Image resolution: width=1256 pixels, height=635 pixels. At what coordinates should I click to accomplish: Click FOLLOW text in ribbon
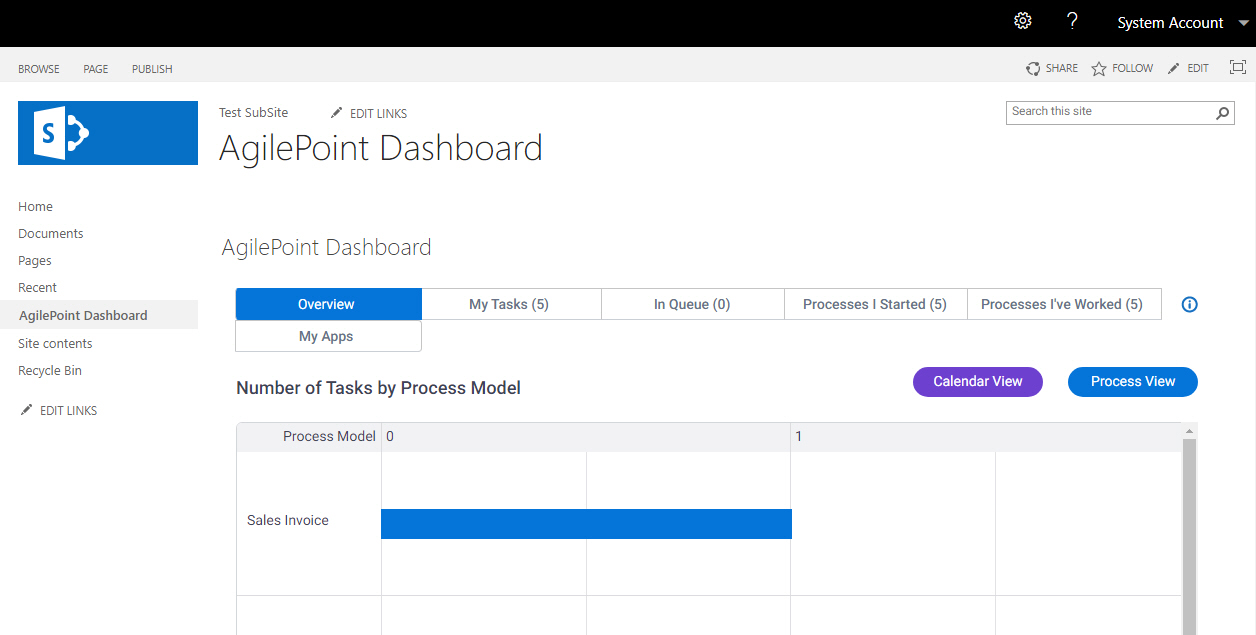pyautogui.click(x=1133, y=69)
